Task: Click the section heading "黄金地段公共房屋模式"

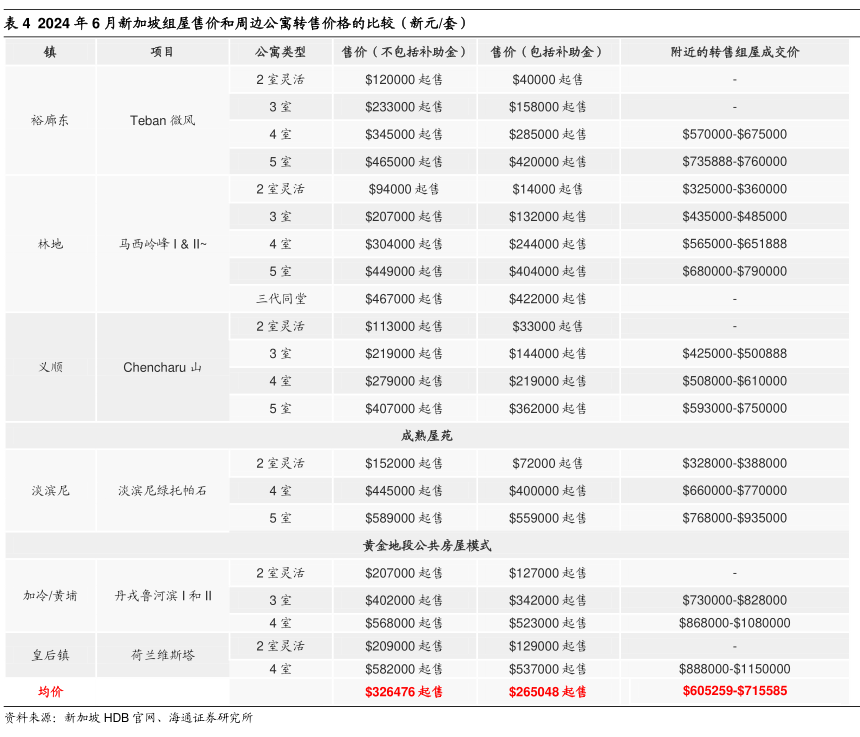Action: (x=427, y=546)
